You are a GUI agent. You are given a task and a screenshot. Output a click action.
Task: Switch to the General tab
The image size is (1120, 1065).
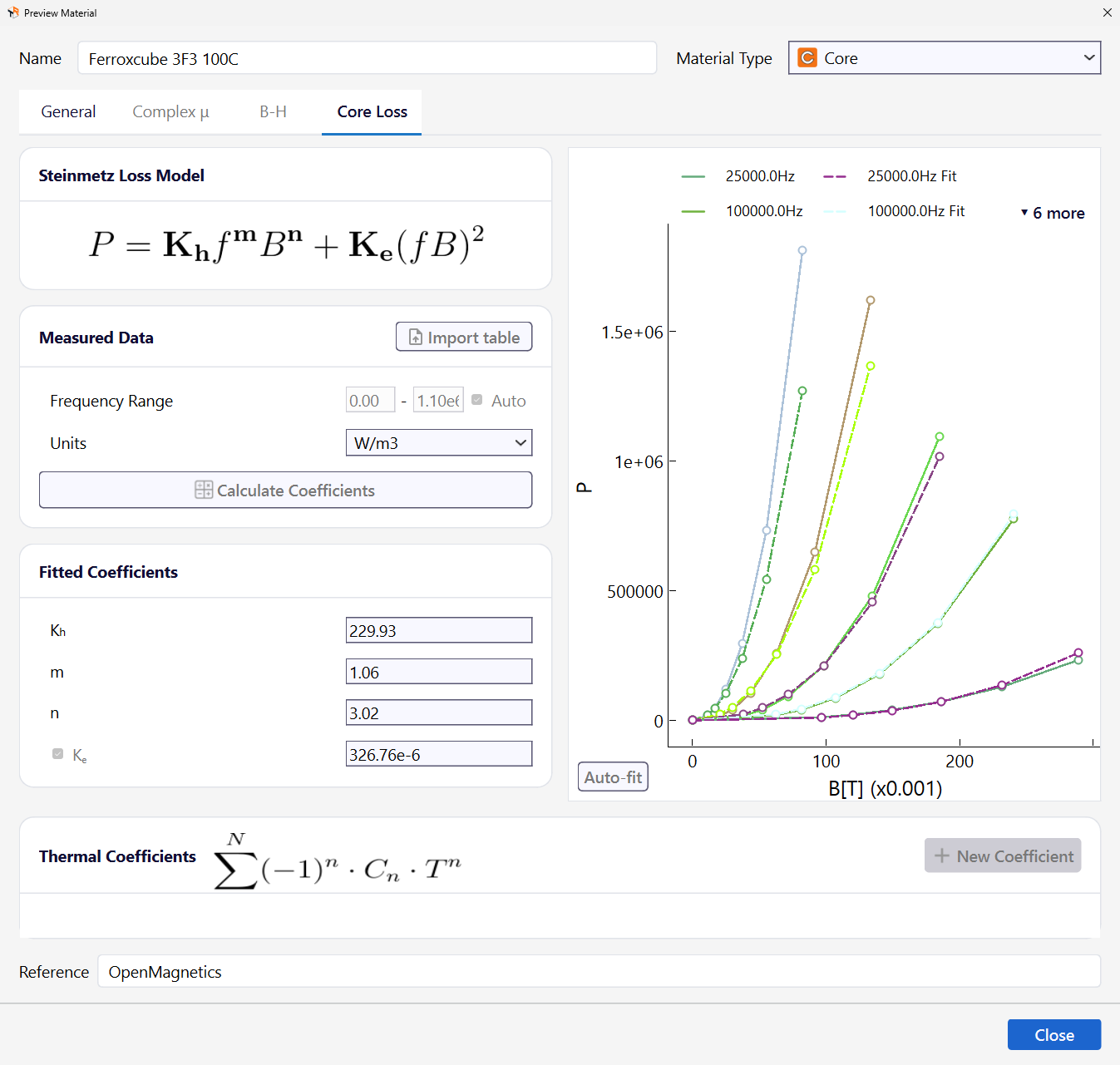click(68, 111)
